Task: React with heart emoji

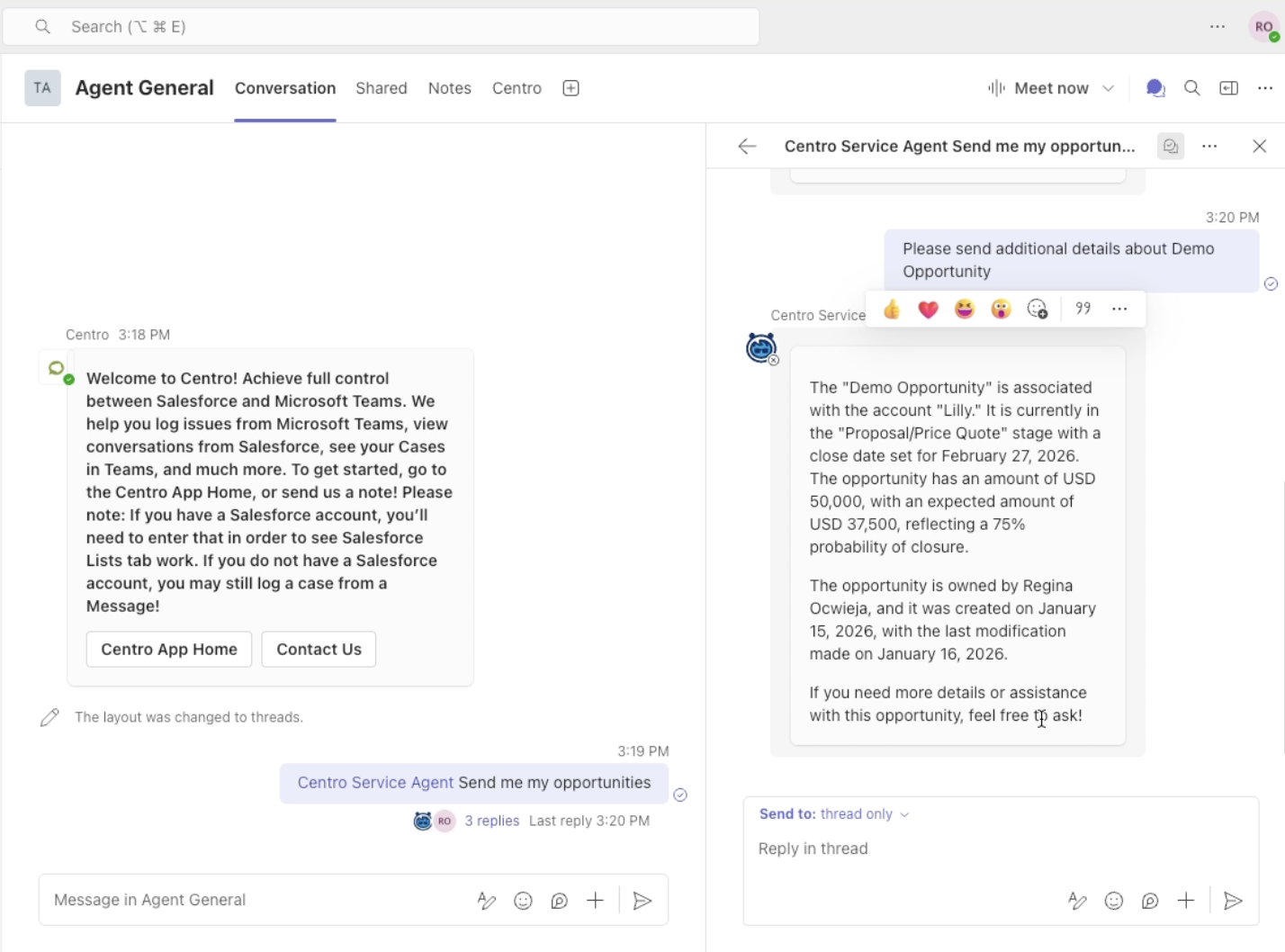Action: point(929,310)
